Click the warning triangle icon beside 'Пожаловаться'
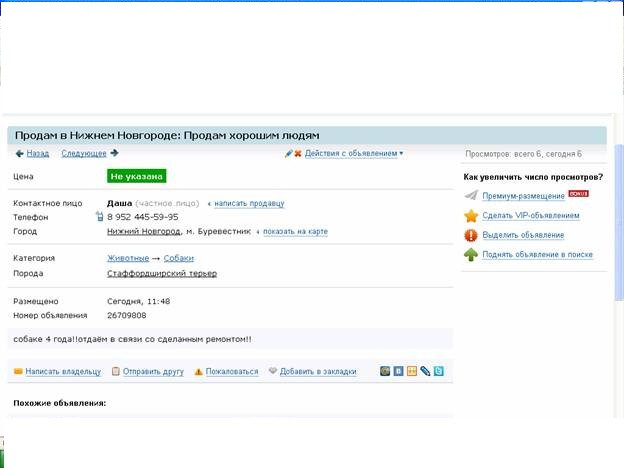The image size is (624, 468). [x=199, y=371]
